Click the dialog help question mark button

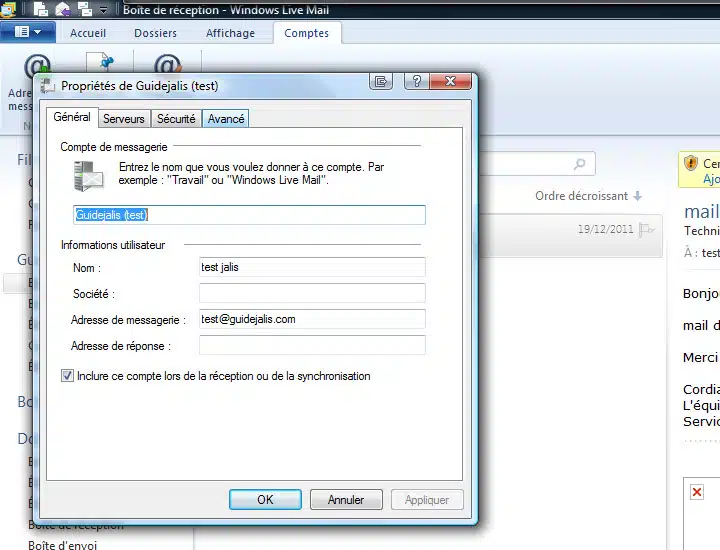pyautogui.click(x=416, y=81)
